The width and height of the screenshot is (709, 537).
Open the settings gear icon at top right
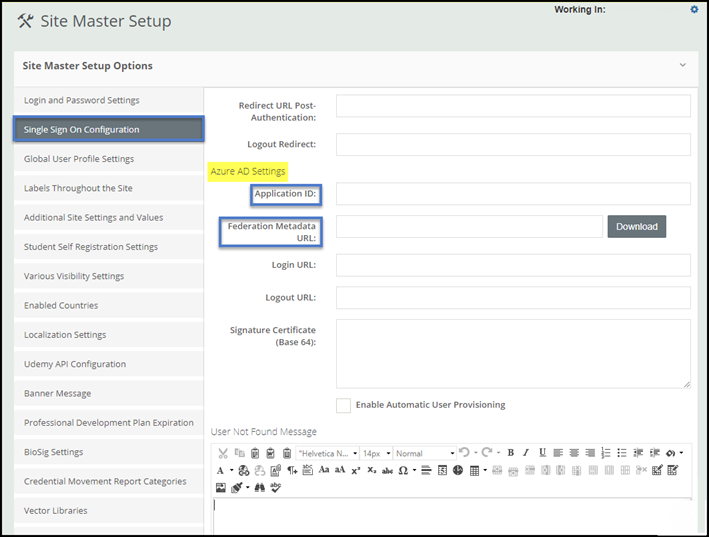point(695,10)
